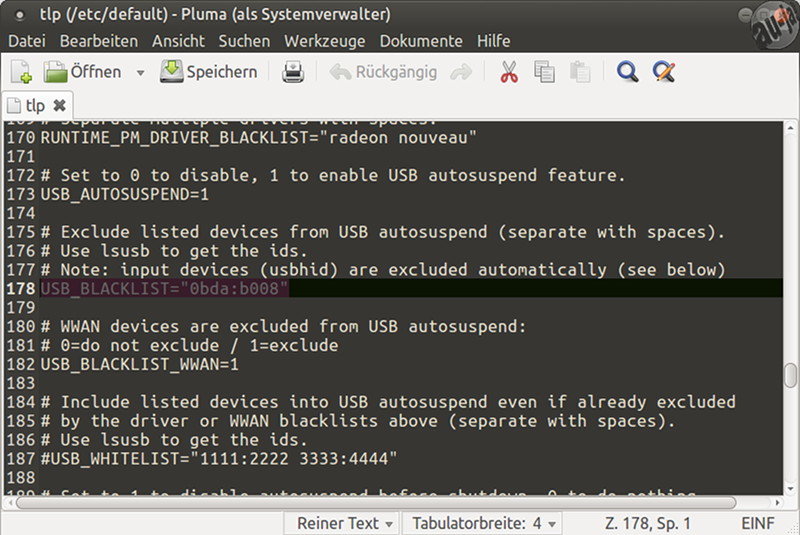Open Tabulatorbreite: 4 dropdown
Viewport: 800px width, 535px height.
[x=483, y=523]
